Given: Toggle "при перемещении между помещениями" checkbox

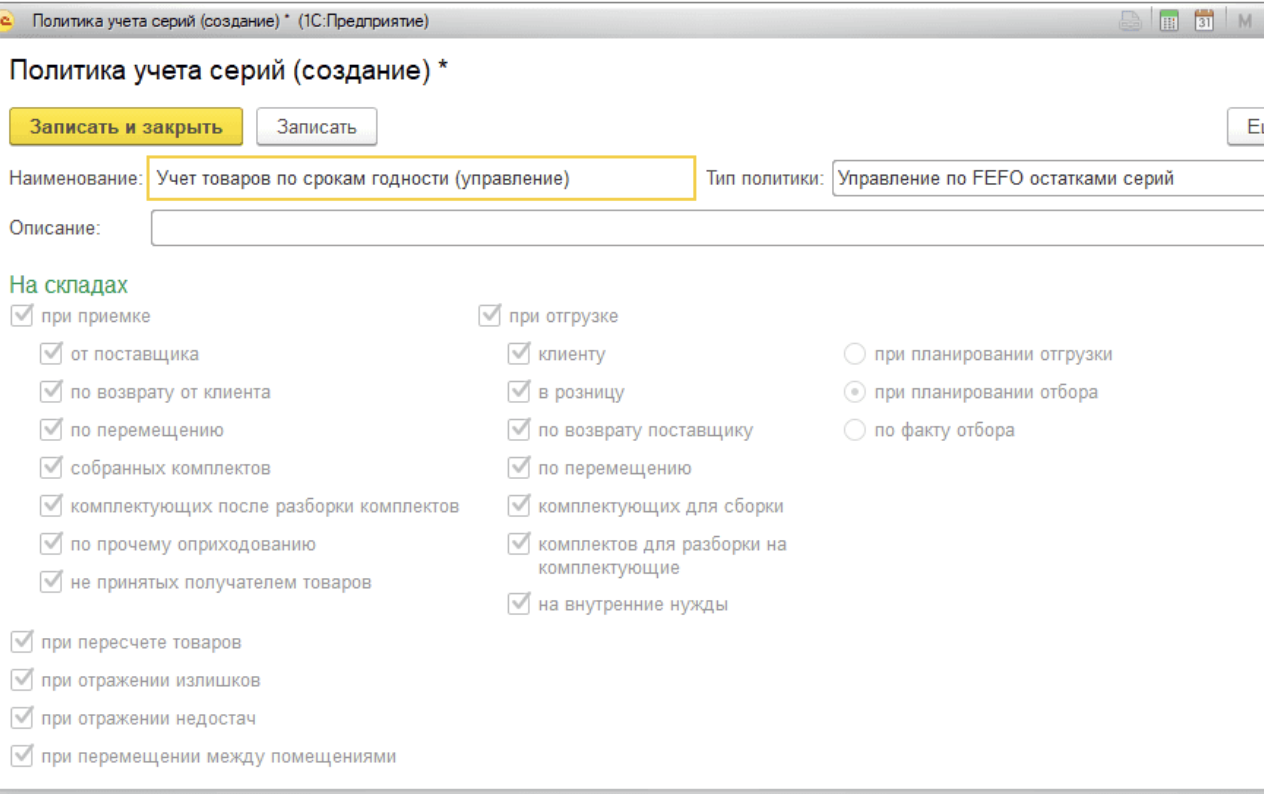Looking at the screenshot, I should 20,756.
